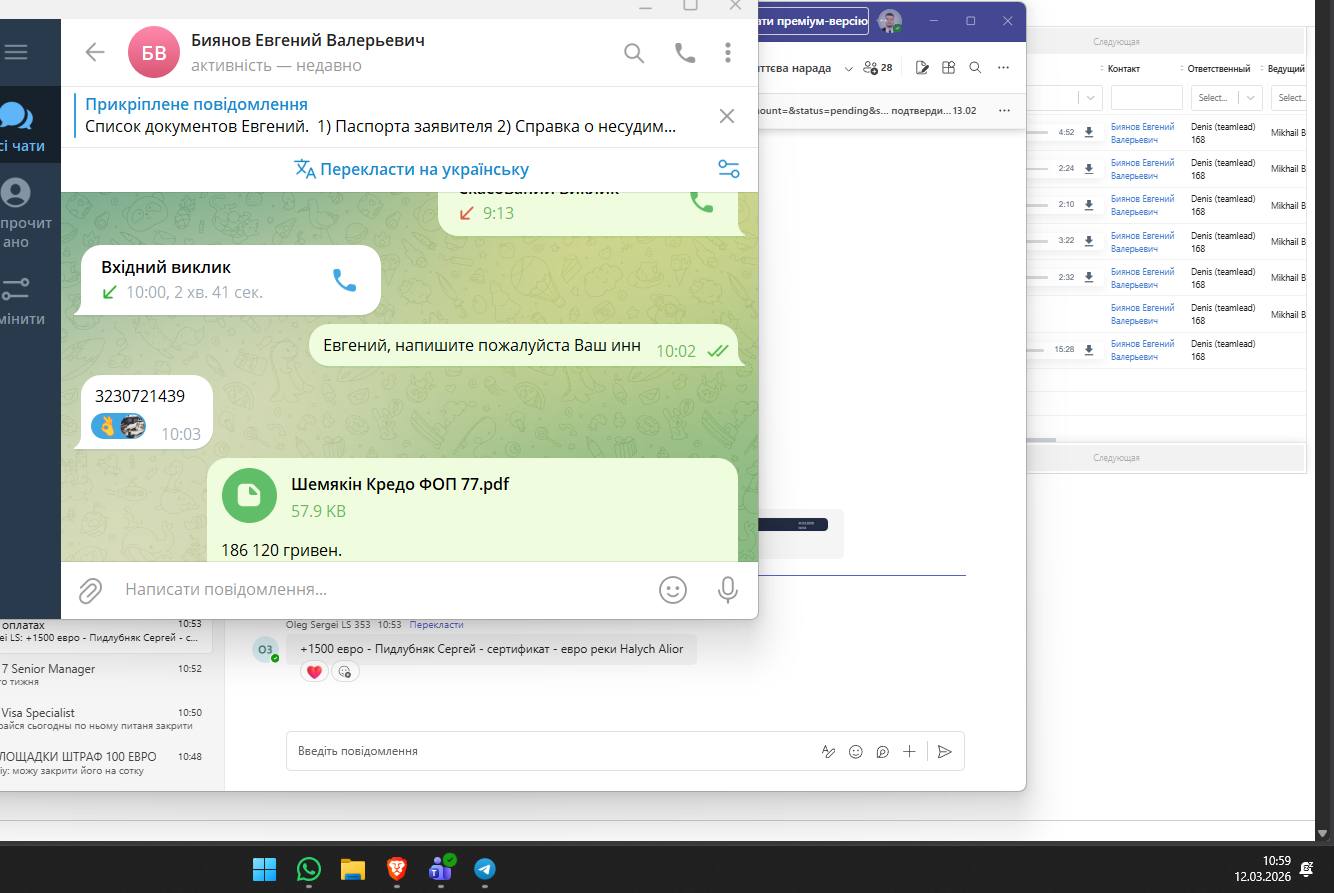Download the 4:52 call recording
The image size is (1334, 893).
coord(1089,132)
